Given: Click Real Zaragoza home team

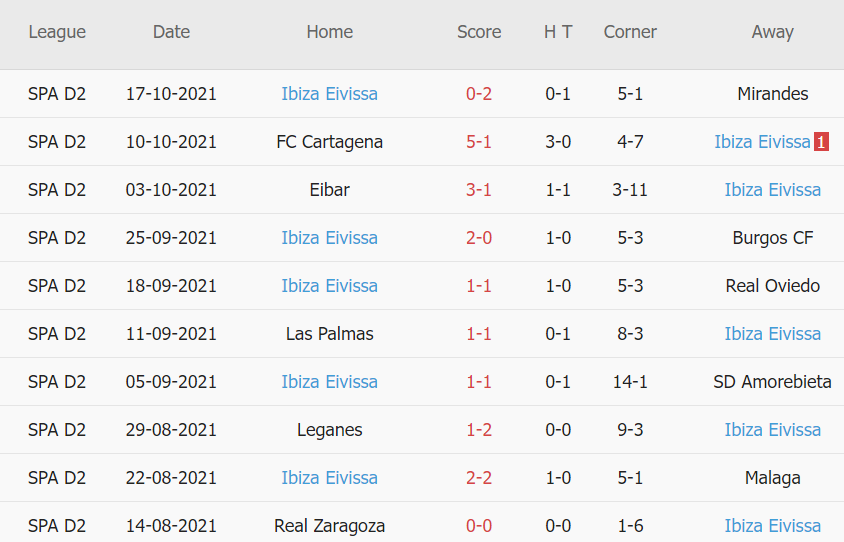Looking at the screenshot, I should pos(330,526).
